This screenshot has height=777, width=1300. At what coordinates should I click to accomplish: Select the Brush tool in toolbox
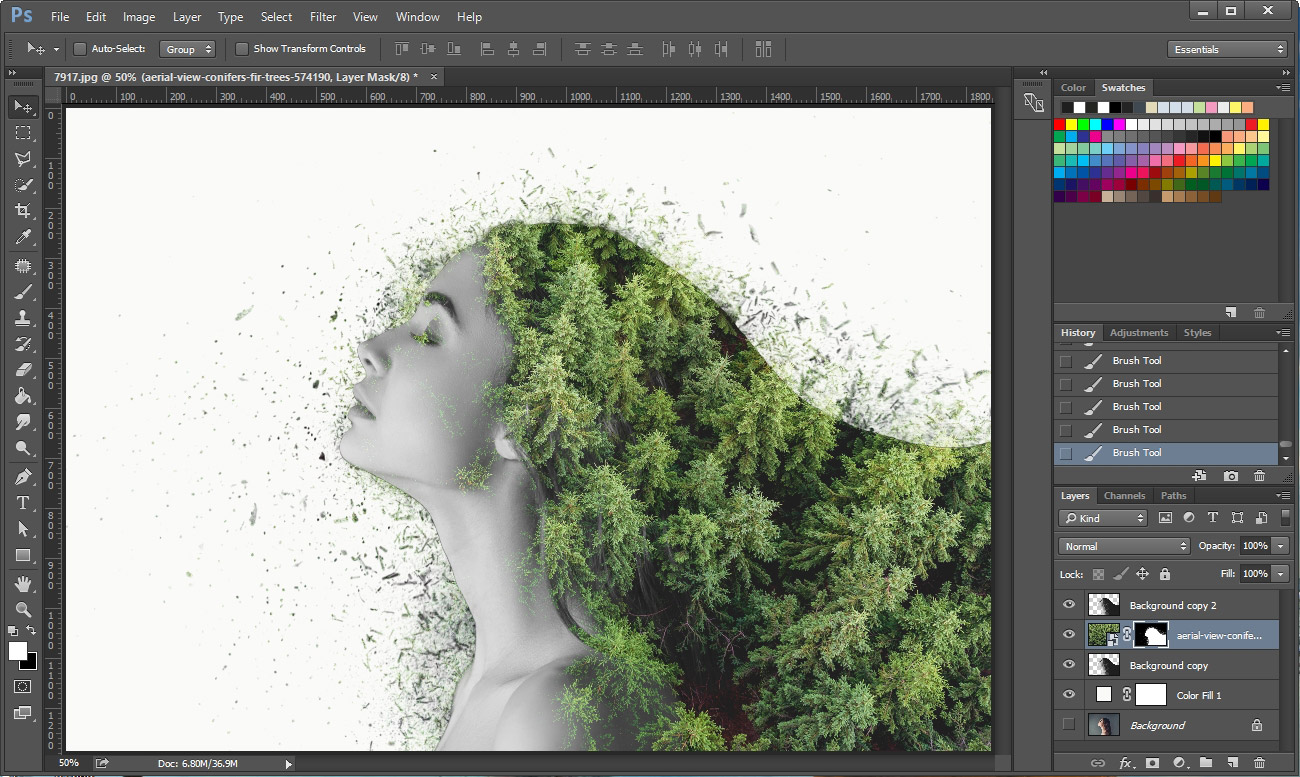(x=23, y=292)
